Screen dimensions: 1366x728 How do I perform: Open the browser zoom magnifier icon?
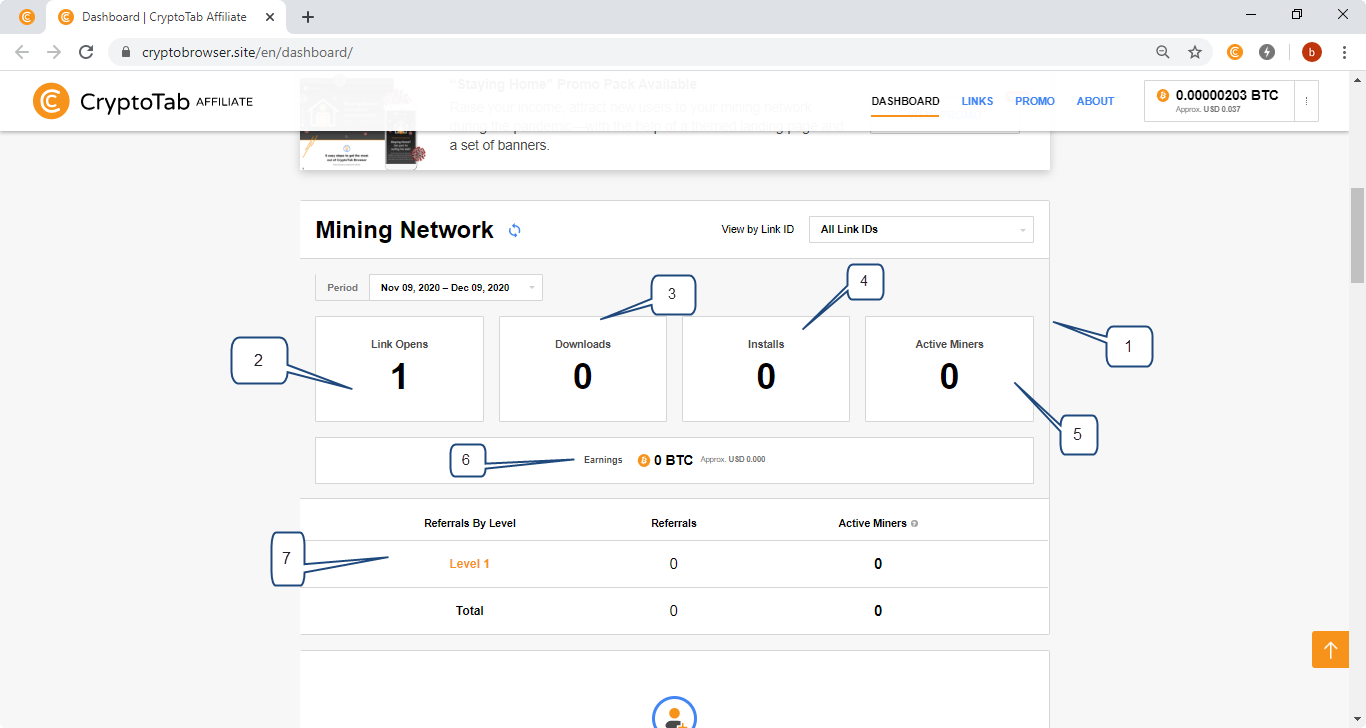[1162, 52]
